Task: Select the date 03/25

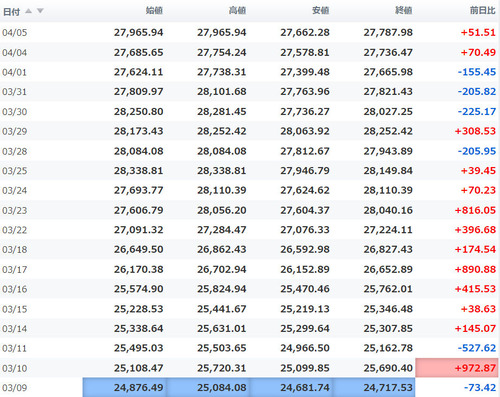Action: tap(14, 171)
